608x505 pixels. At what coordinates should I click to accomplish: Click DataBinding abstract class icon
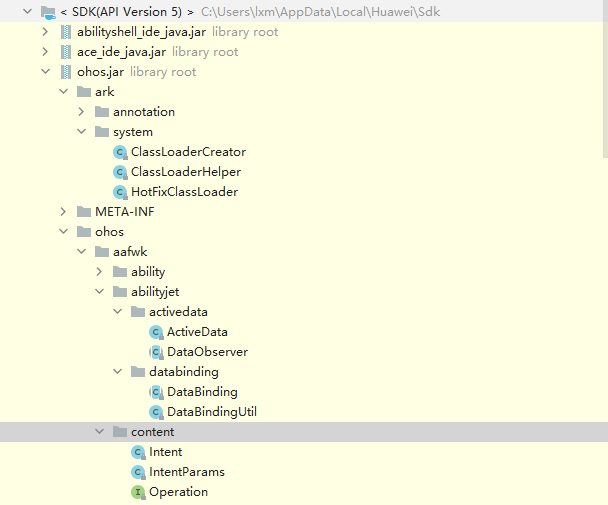[x=156, y=392]
